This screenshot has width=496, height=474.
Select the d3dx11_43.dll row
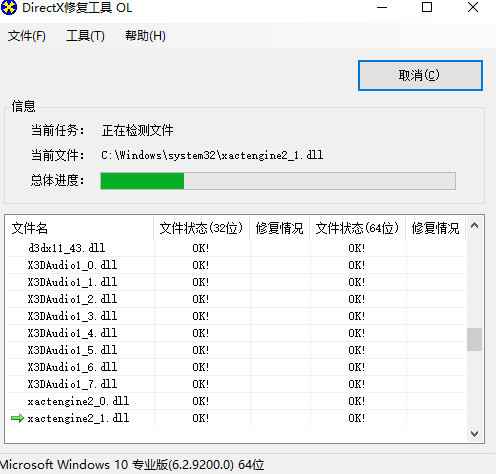(x=236, y=248)
